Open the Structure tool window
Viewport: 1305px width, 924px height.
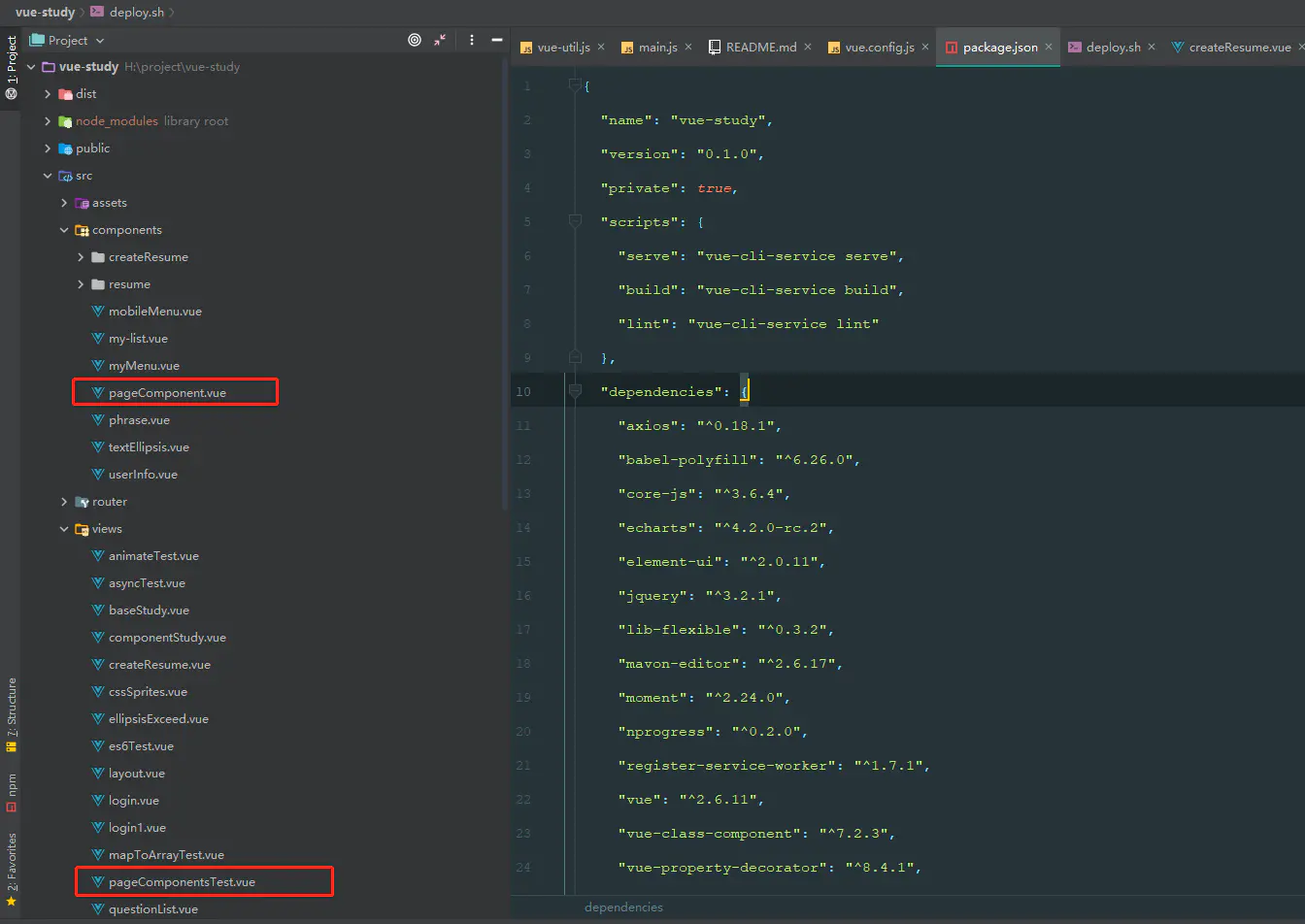click(12, 714)
